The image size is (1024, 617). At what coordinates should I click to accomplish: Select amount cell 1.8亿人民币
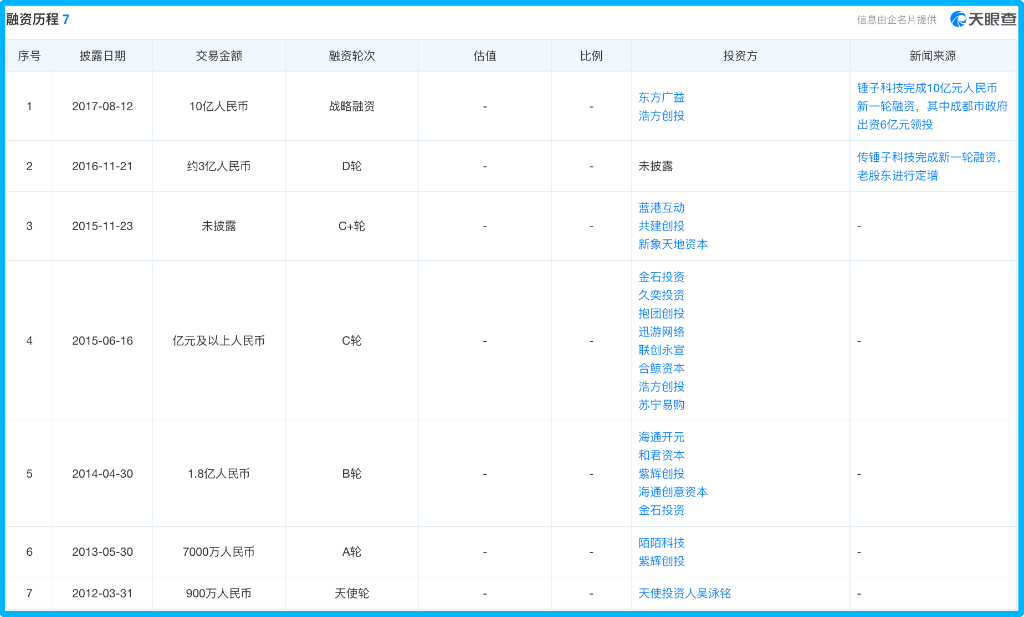[219, 474]
